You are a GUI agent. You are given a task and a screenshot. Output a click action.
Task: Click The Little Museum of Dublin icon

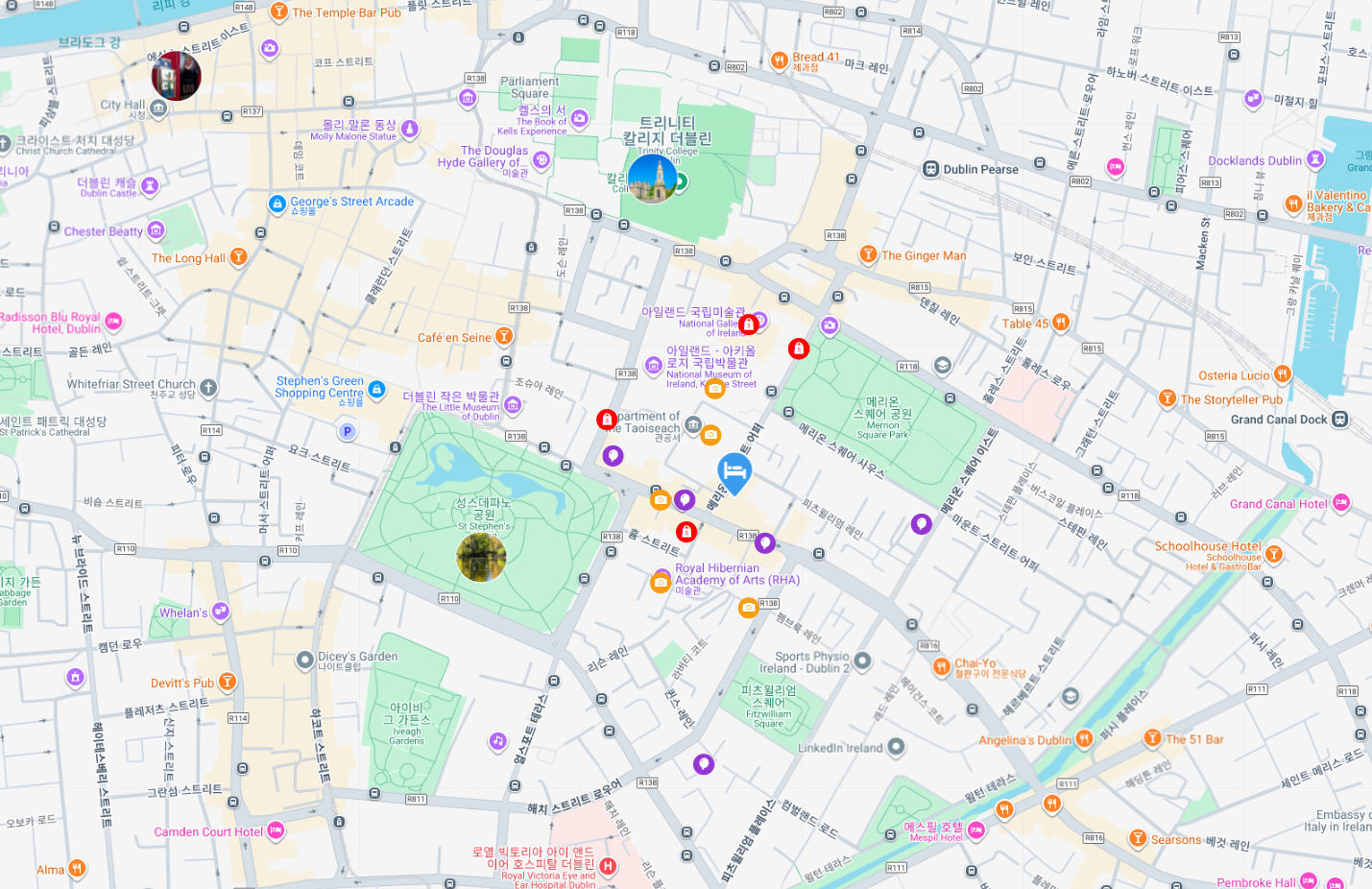[x=514, y=406]
